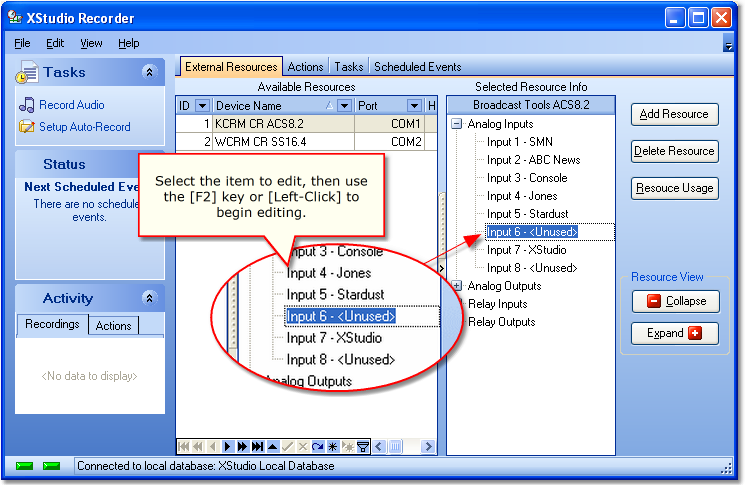745x487 pixels.
Task: Open the filter funnel in navigator
Action: click(x=363, y=447)
